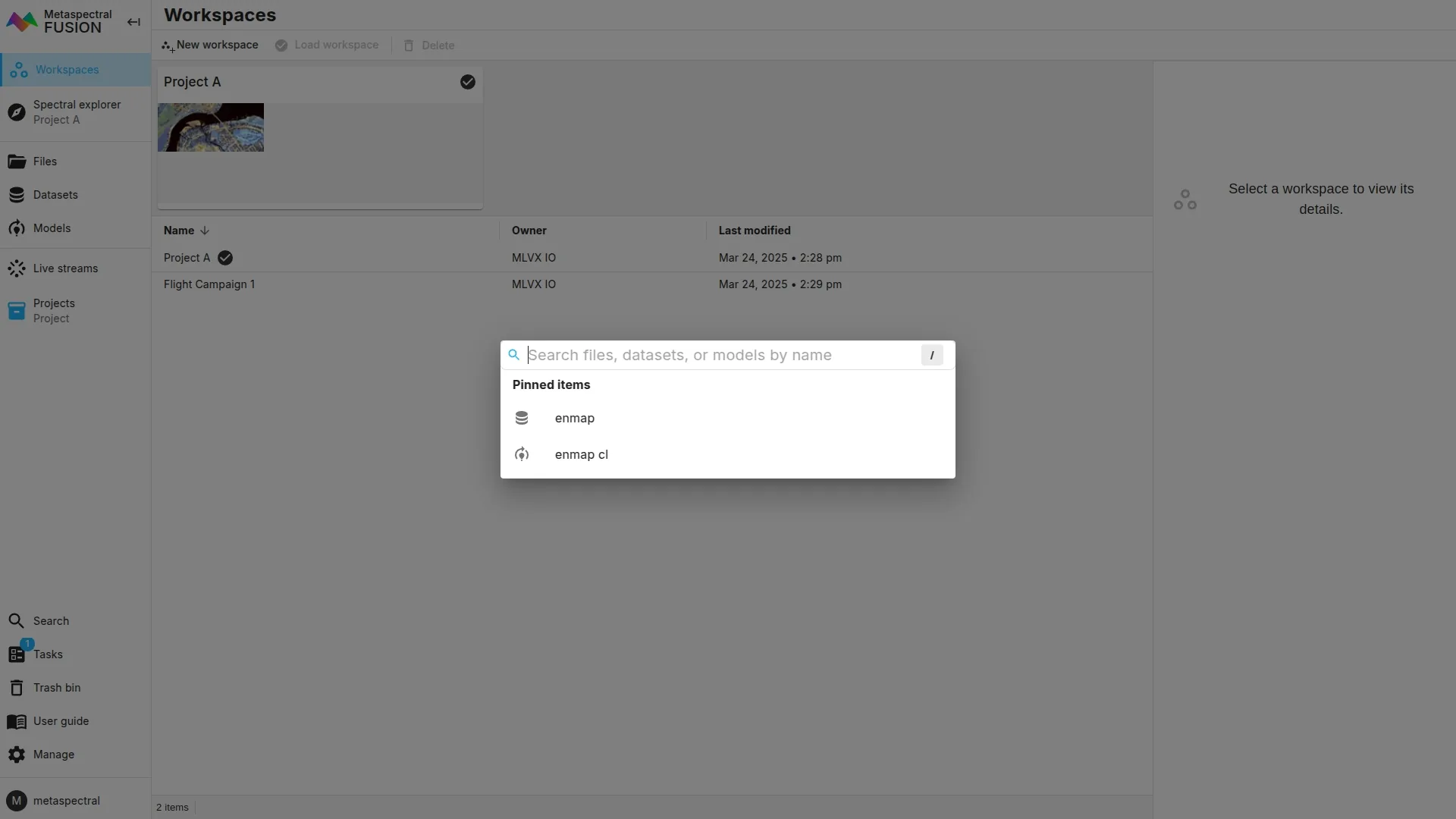This screenshot has width=1456, height=819.
Task: Click the Datasets stack icon in sidebar
Action: 17,195
